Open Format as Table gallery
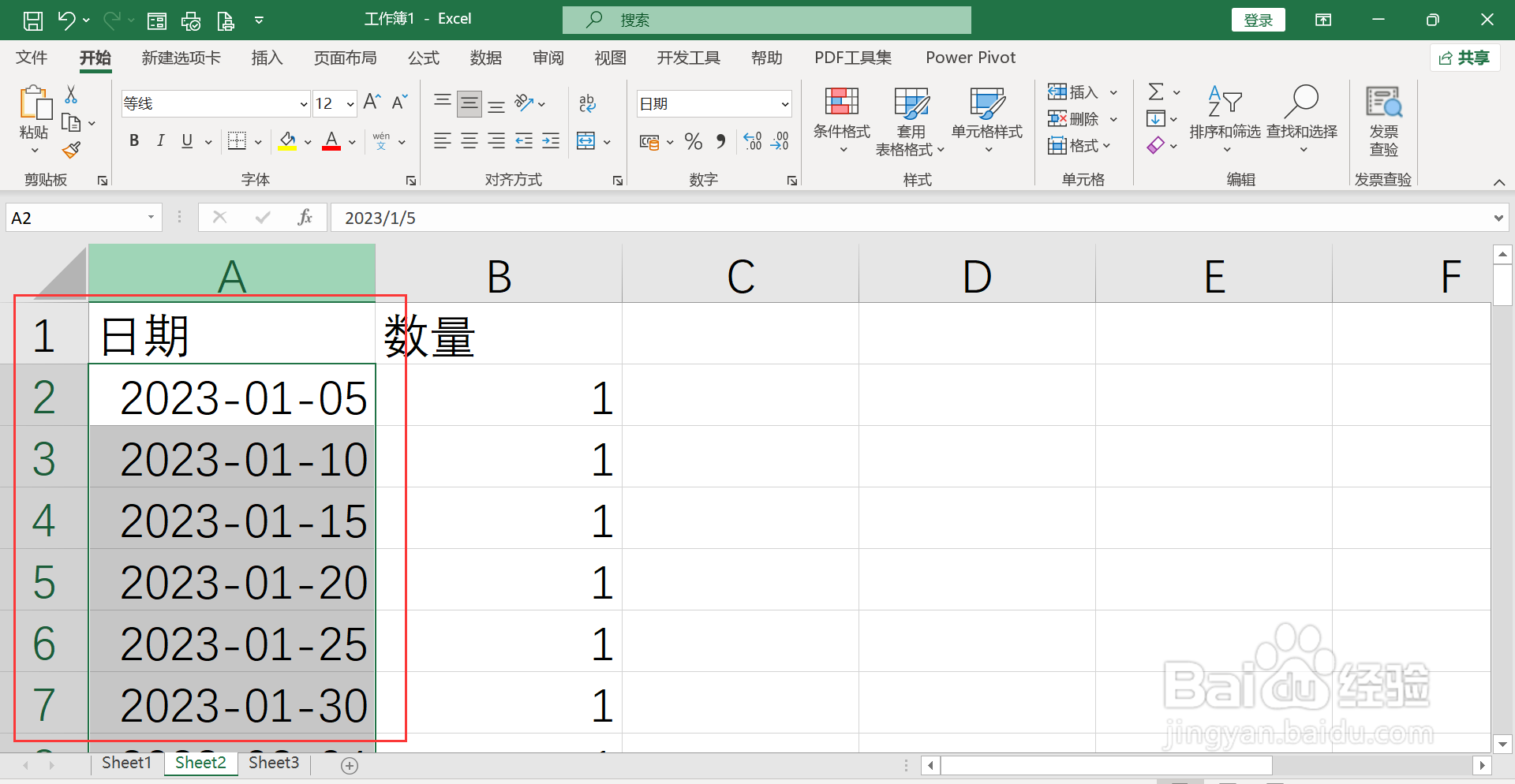Screen dimensions: 1515x784 coord(911,120)
